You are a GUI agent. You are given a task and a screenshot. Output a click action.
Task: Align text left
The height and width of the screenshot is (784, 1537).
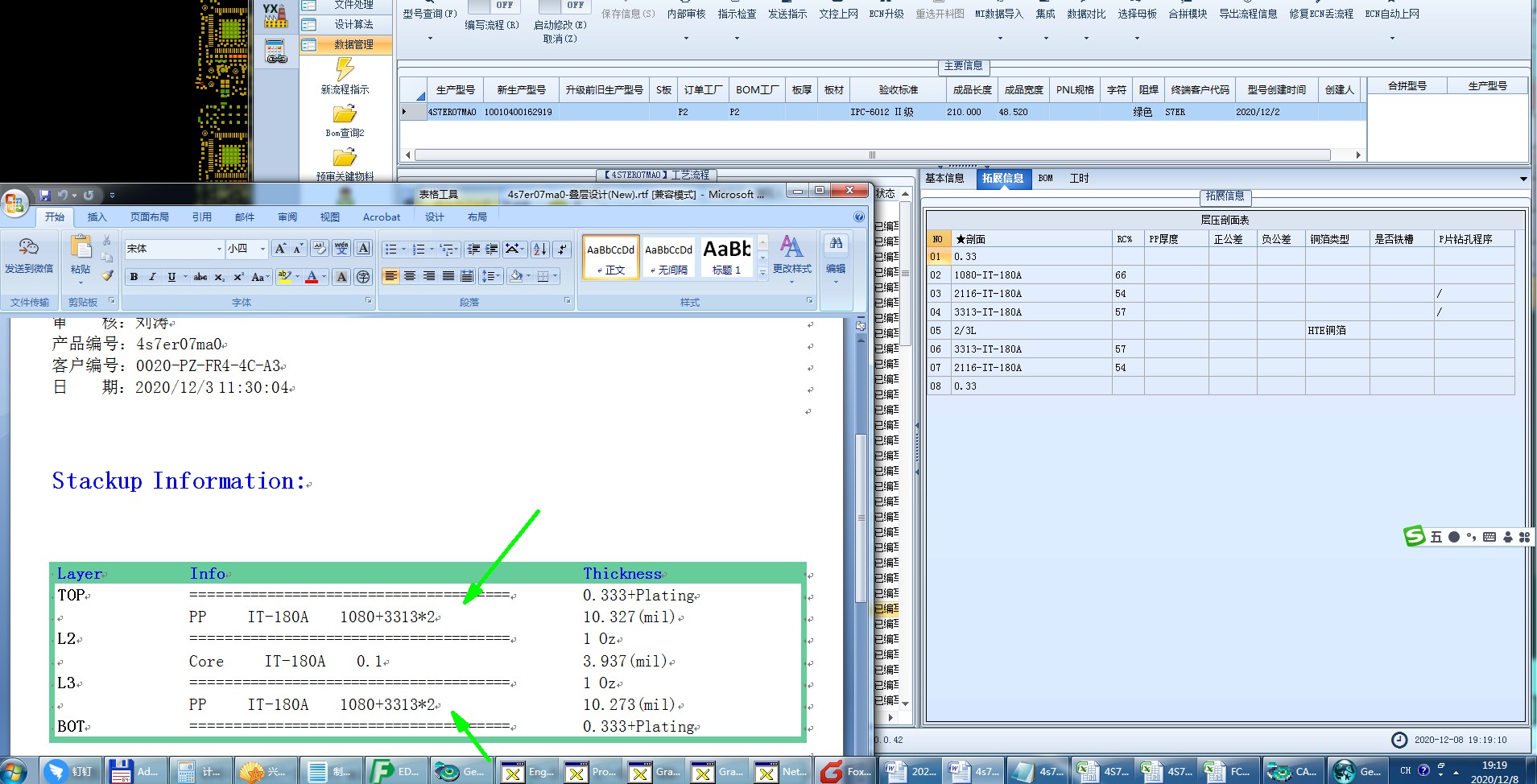pos(391,276)
